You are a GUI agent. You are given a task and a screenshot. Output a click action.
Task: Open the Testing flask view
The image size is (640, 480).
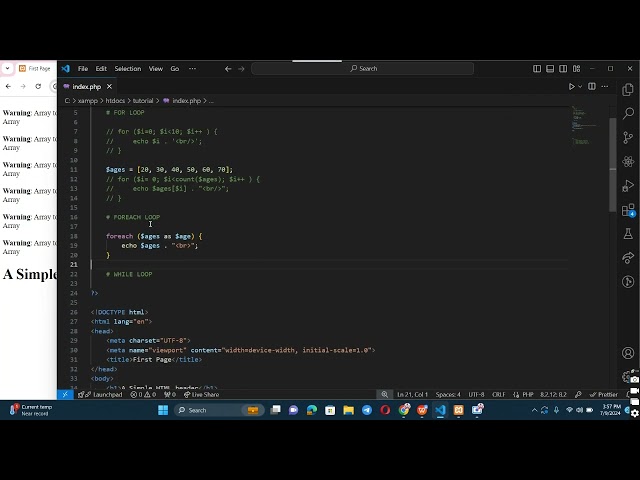(x=628, y=234)
